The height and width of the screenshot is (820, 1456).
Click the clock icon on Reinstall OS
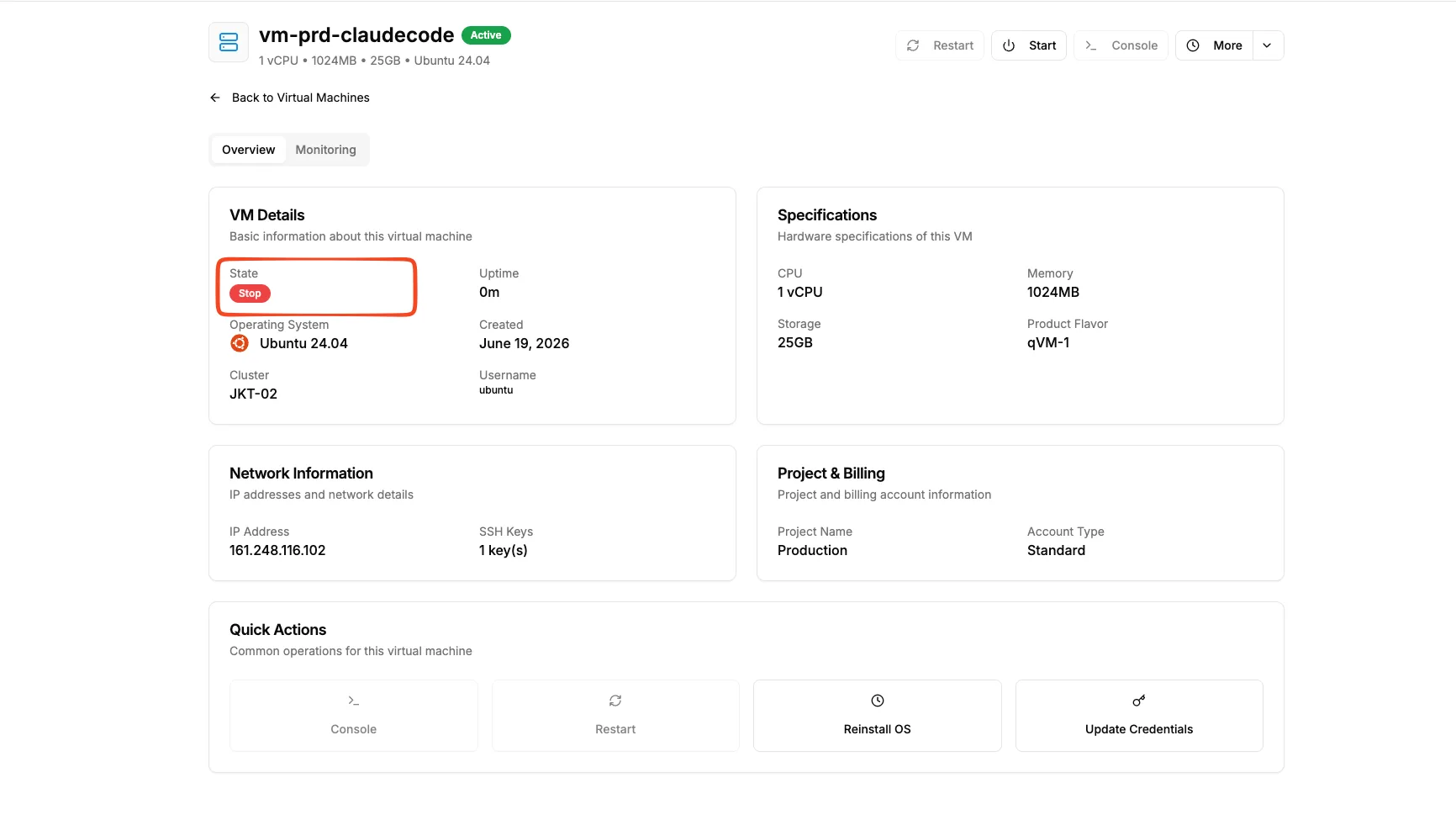878,701
